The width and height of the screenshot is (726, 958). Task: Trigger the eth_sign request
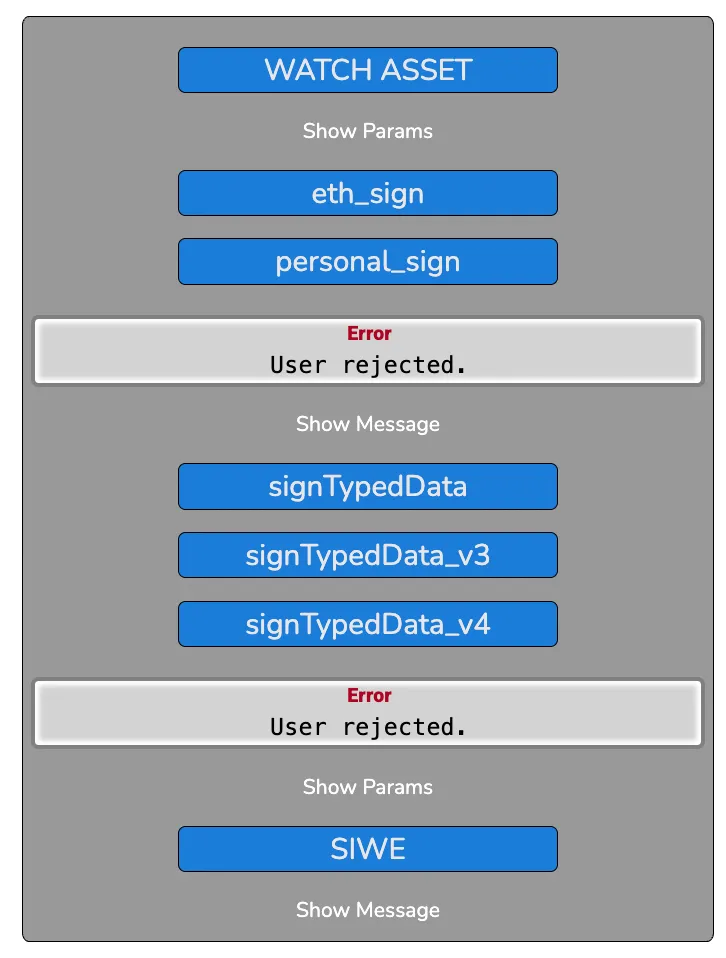[367, 192]
